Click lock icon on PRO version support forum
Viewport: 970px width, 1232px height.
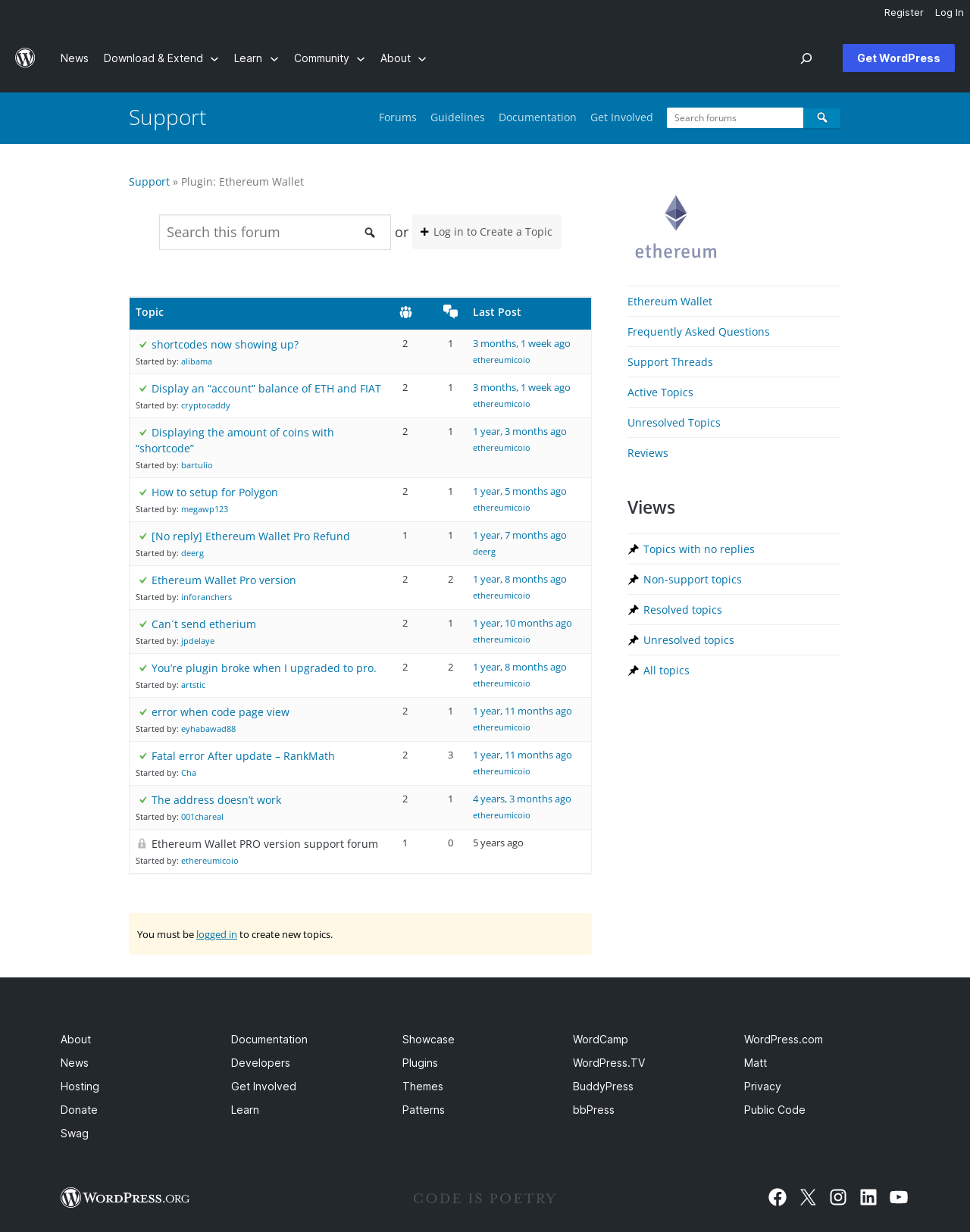(x=142, y=844)
